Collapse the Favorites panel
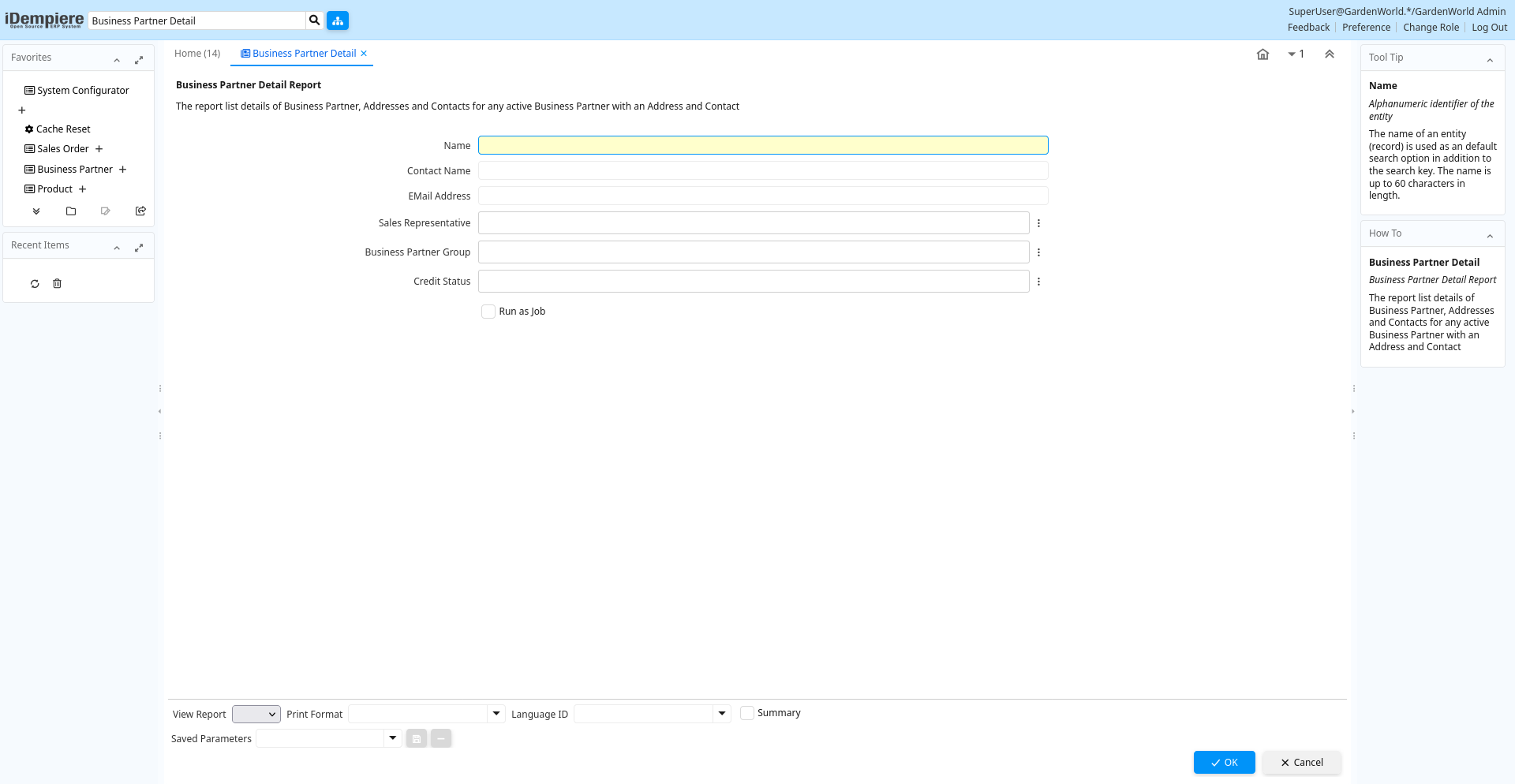Image resolution: width=1515 pixels, height=784 pixels. (x=117, y=60)
